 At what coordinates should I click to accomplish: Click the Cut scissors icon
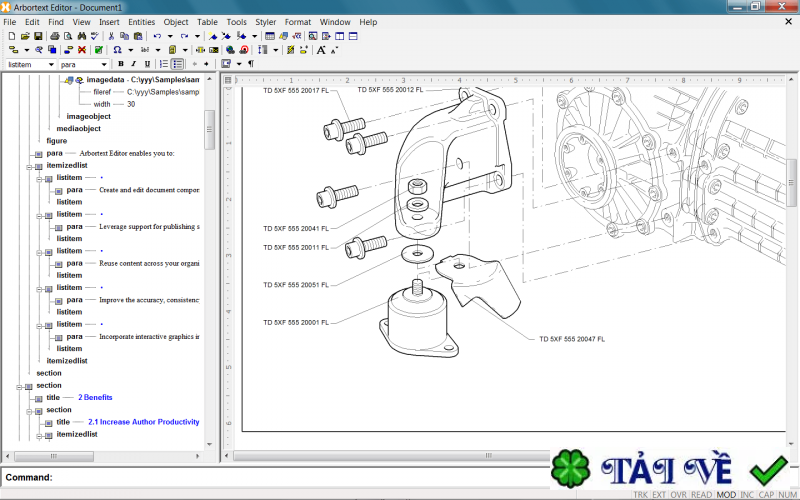[110, 36]
